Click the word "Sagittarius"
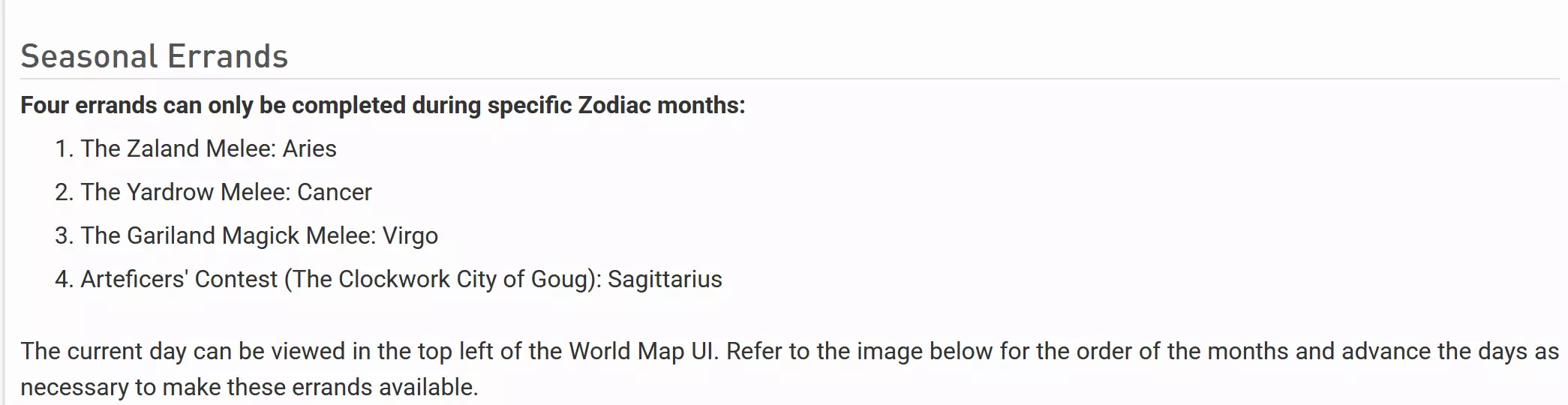The height and width of the screenshot is (405, 1568). click(665, 279)
